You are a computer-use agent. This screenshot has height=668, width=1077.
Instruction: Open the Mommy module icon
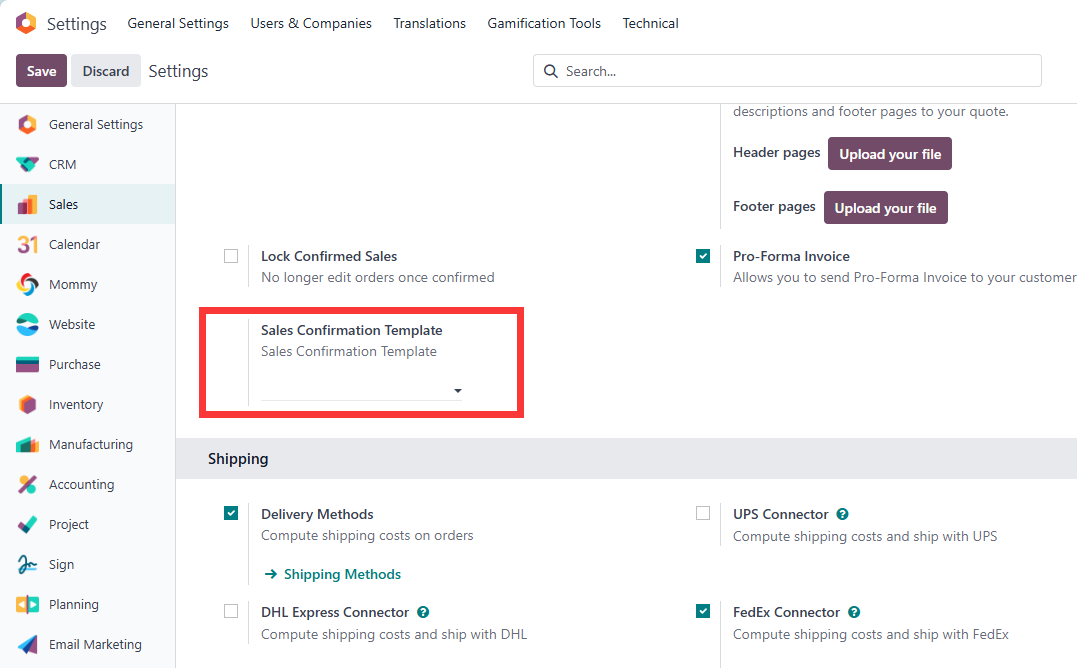[27, 284]
